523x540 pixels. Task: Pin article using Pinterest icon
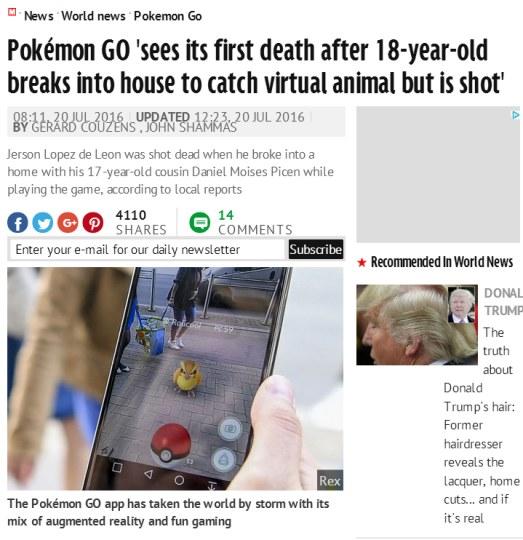coord(93,223)
